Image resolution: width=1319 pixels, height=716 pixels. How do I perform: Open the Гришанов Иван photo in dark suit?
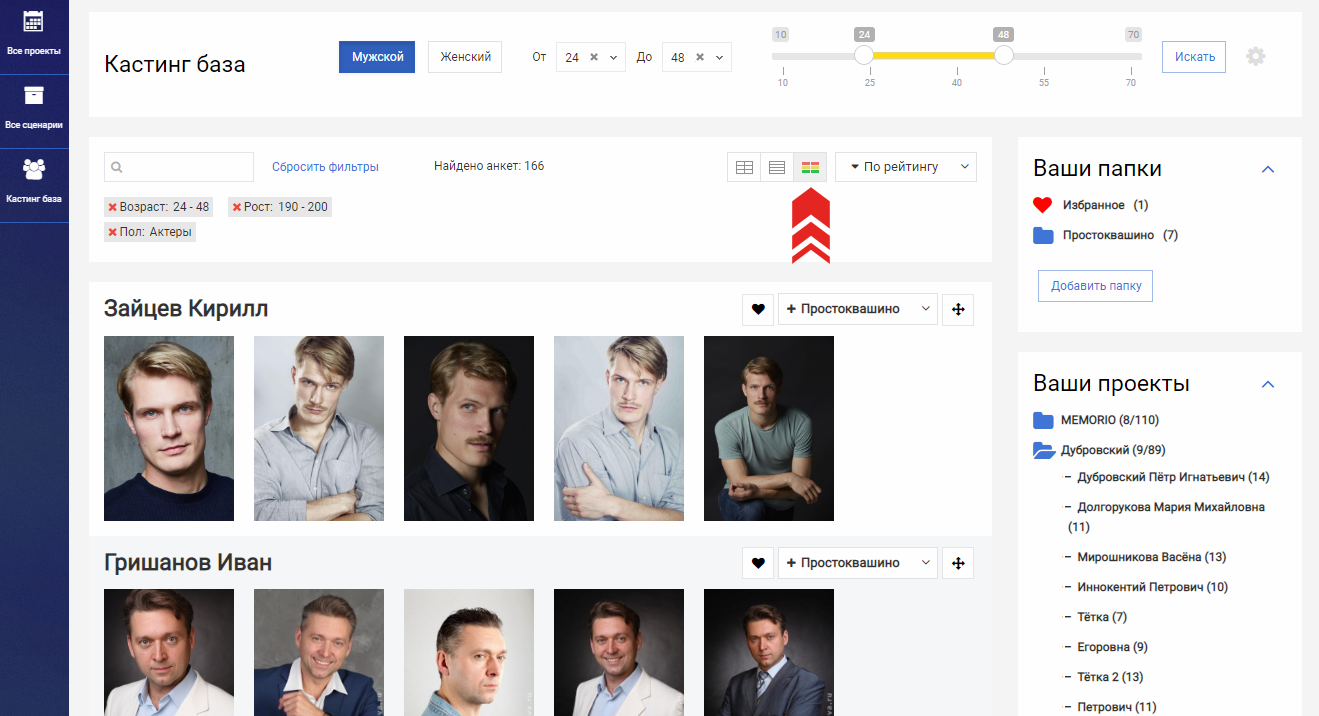click(x=769, y=652)
